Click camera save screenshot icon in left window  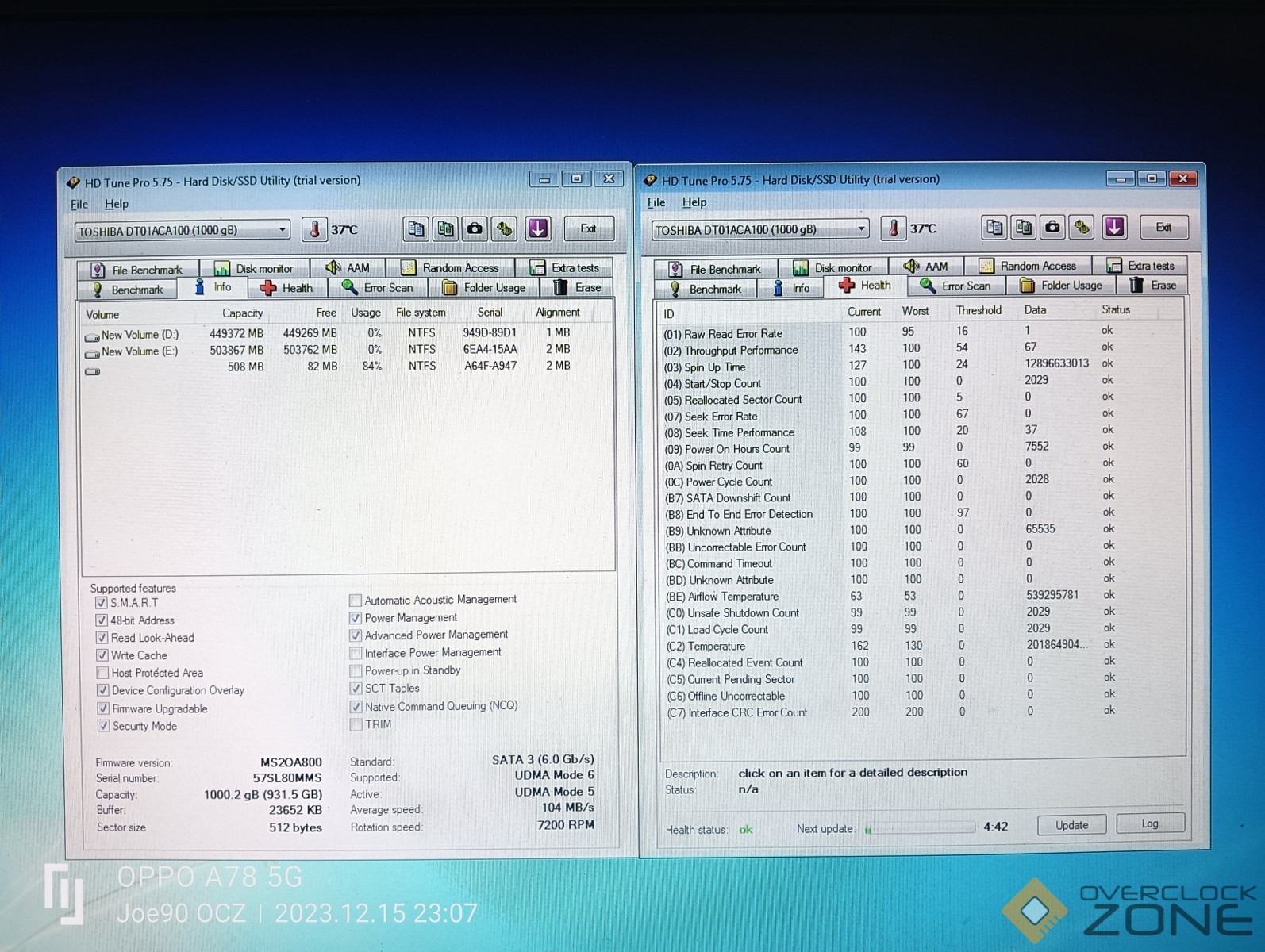[475, 228]
